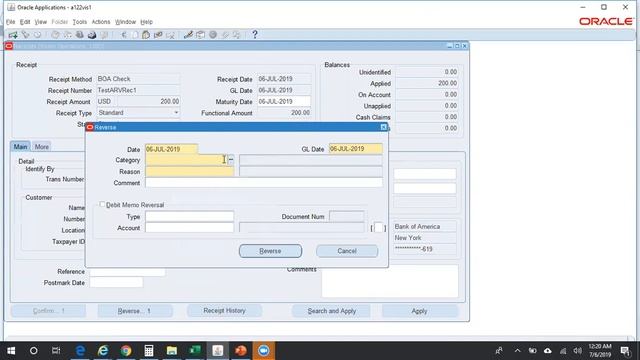This screenshot has height=360, width=640.
Task: Open the Window menu
Action: pos(125,22)
